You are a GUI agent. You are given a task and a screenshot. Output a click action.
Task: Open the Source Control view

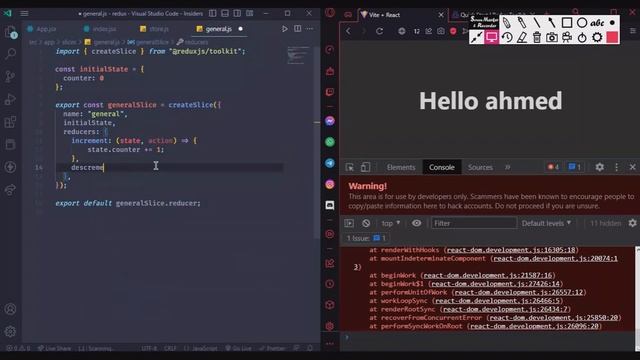(x=10, y=76)
